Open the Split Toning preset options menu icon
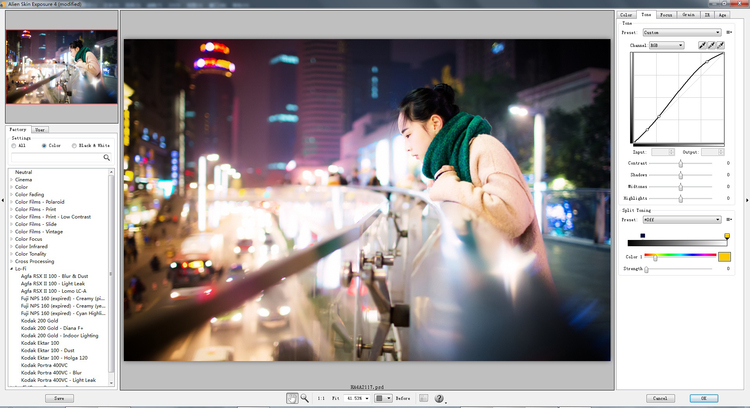 (x=729, y=220)
